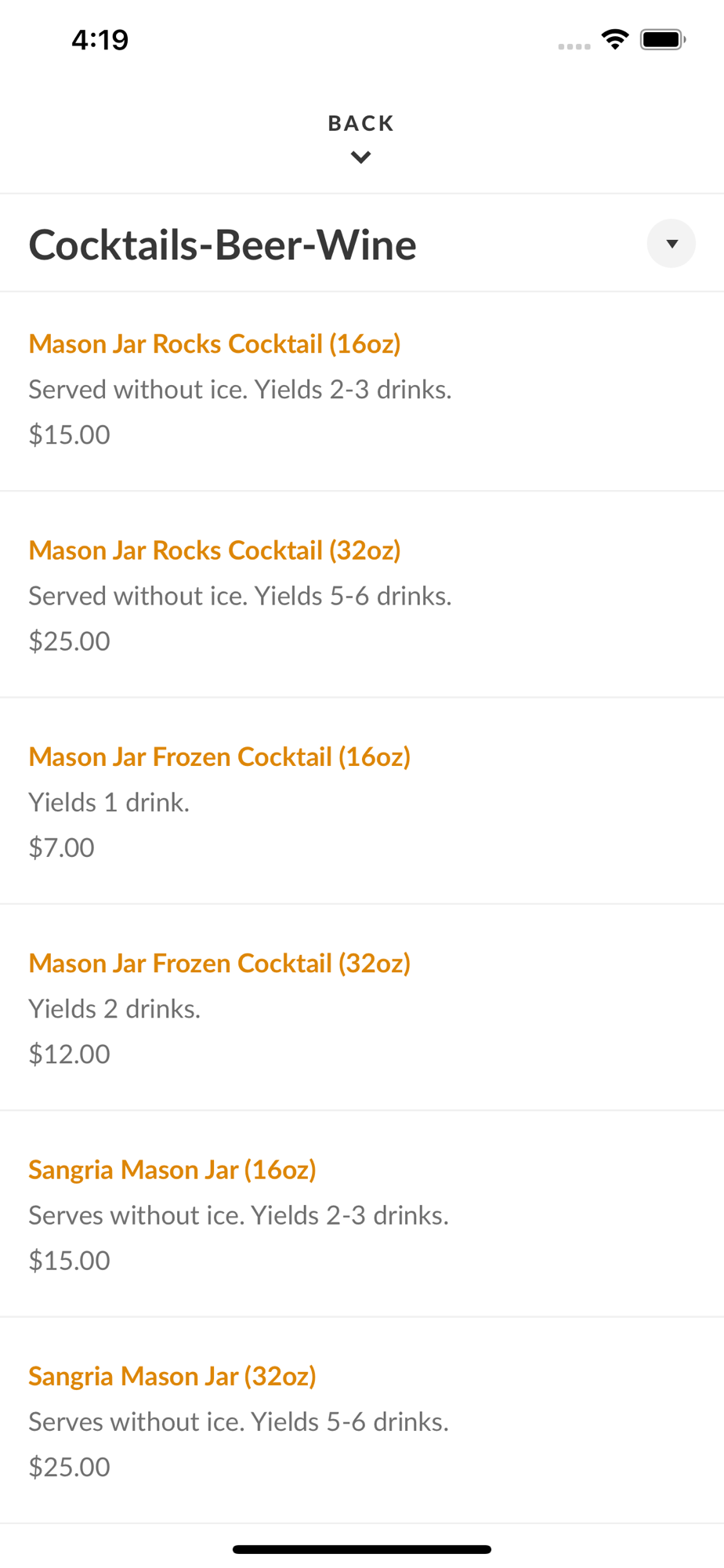Tap the Wi-Fi status icon
The height and width of the screenshot is (1568, 724).
point(615,39)
